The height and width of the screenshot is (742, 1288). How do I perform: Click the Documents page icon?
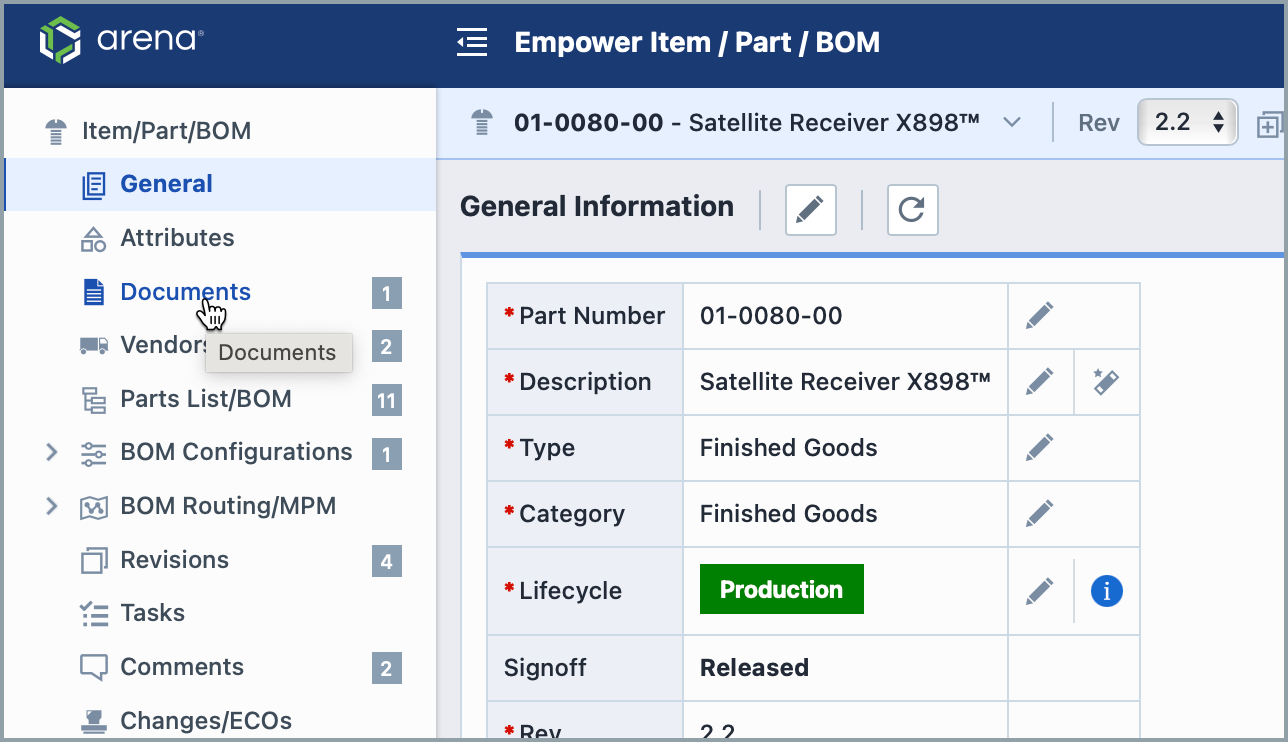point(93,292)
